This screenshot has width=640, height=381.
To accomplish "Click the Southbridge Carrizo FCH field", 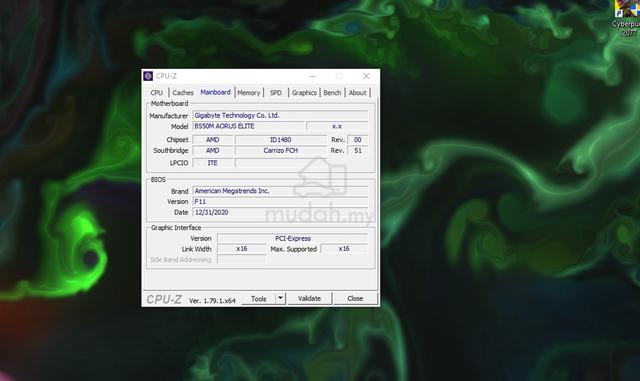I will point(281,151).
